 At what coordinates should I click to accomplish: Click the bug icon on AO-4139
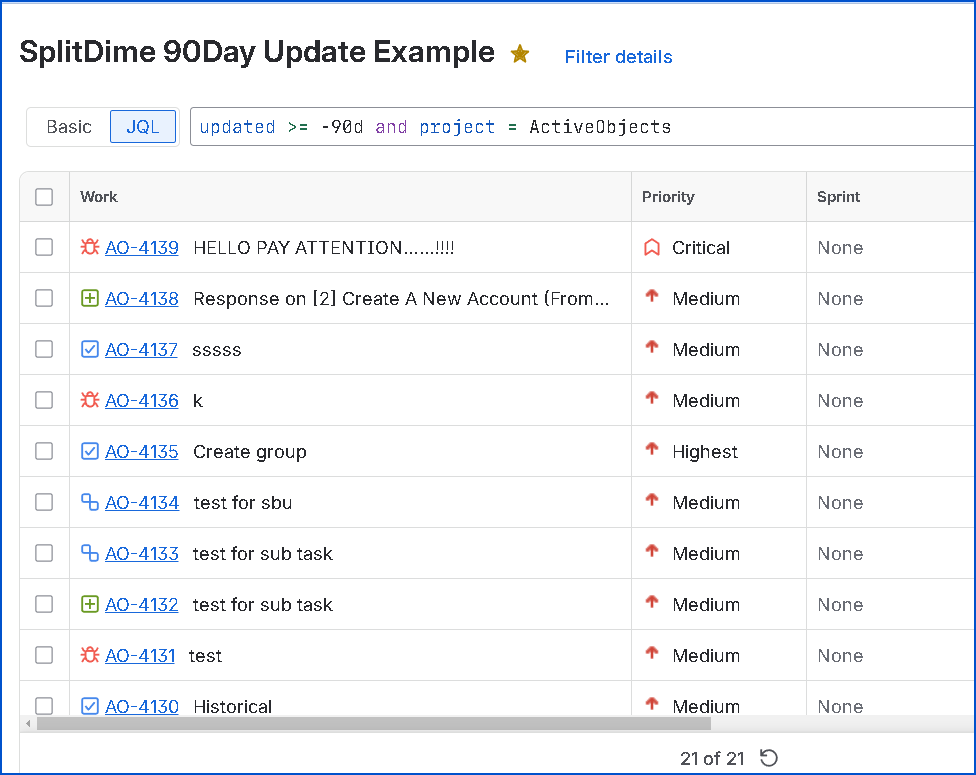[x=90, y=247]
